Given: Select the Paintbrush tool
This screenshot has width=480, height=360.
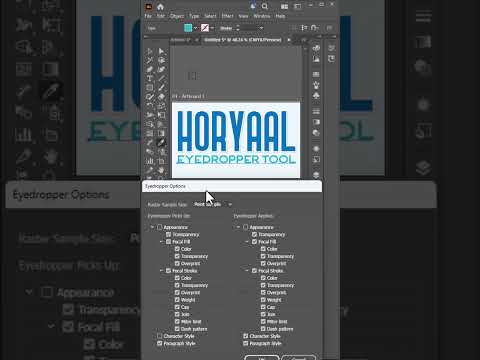Looking at the screenshot, I should [x=161, y=88].
